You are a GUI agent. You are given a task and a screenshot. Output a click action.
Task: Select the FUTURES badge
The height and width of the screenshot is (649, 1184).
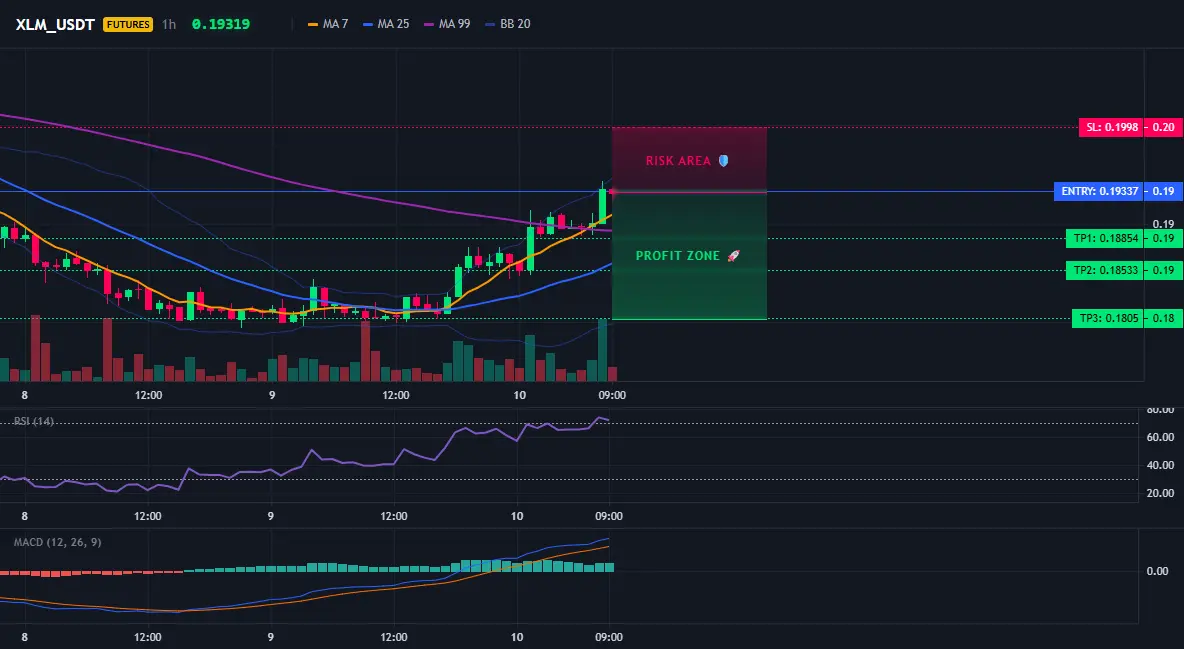(128, 24)
